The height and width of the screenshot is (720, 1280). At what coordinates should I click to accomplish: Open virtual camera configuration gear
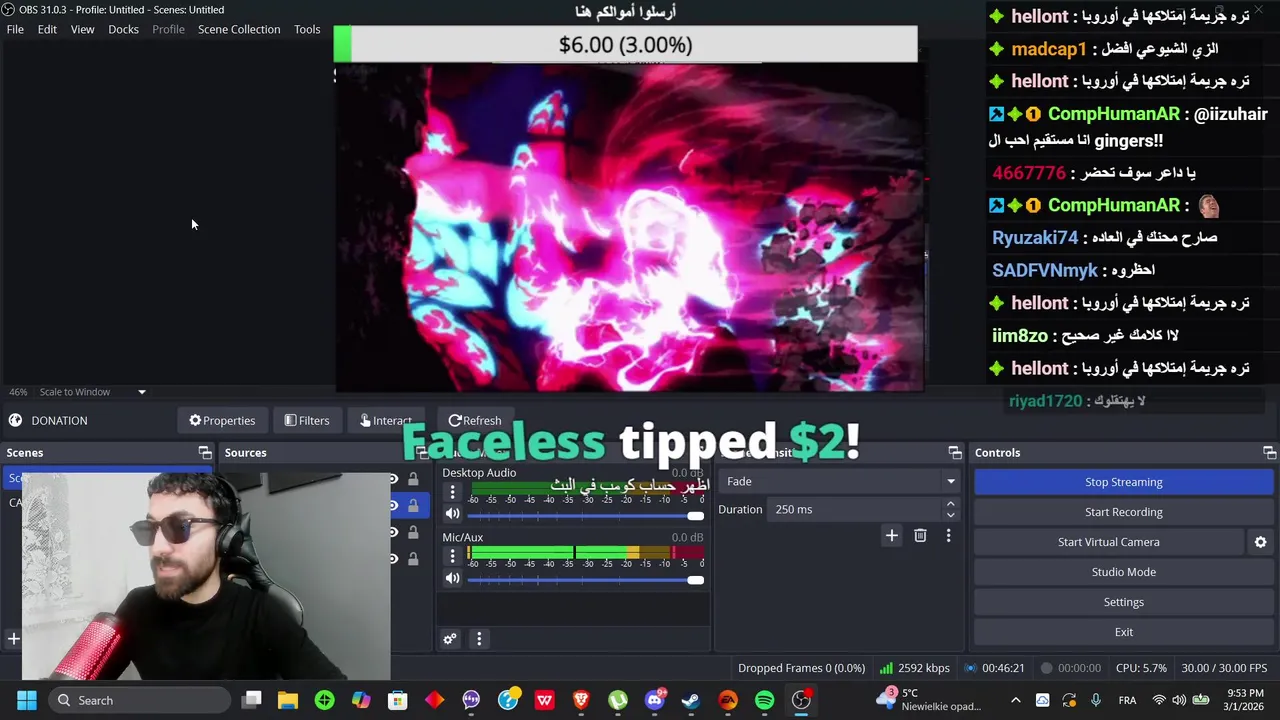pyautogui.click(x=1260, y=542)
